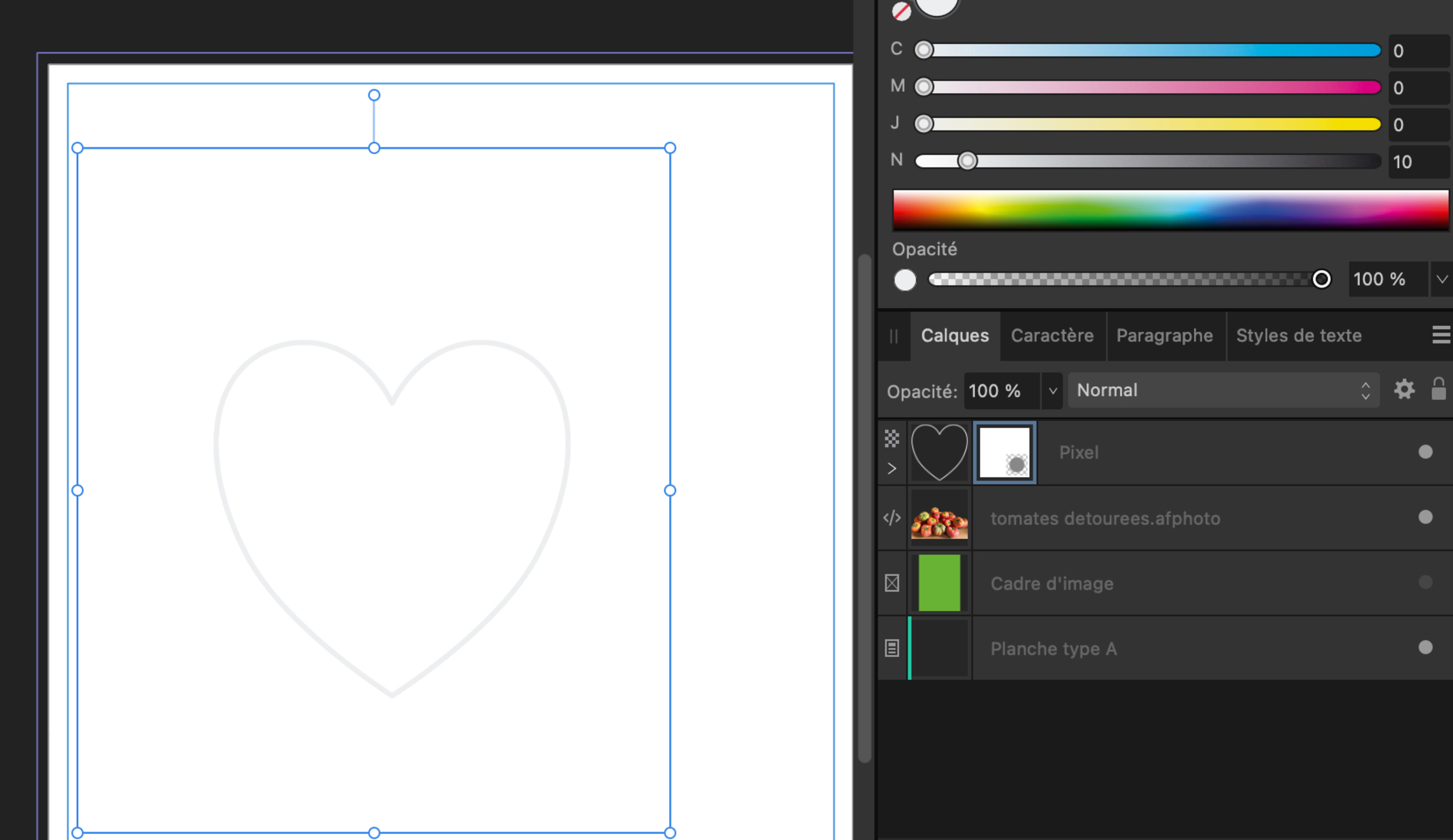Toggle visibility of the Pixel layer

pyautogui.click(x=1425, y=452)
